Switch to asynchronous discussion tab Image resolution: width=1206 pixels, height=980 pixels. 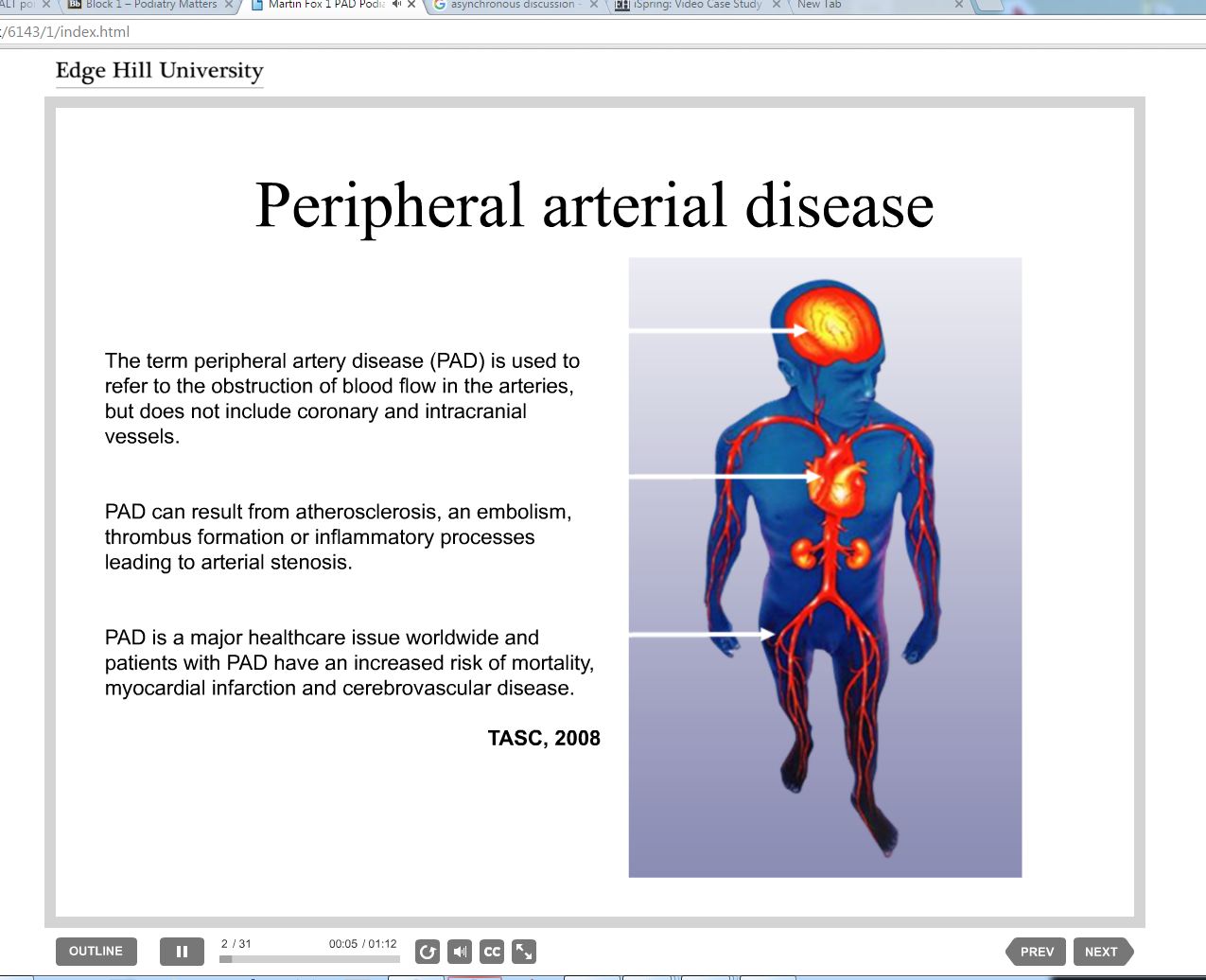coord(511,5)
